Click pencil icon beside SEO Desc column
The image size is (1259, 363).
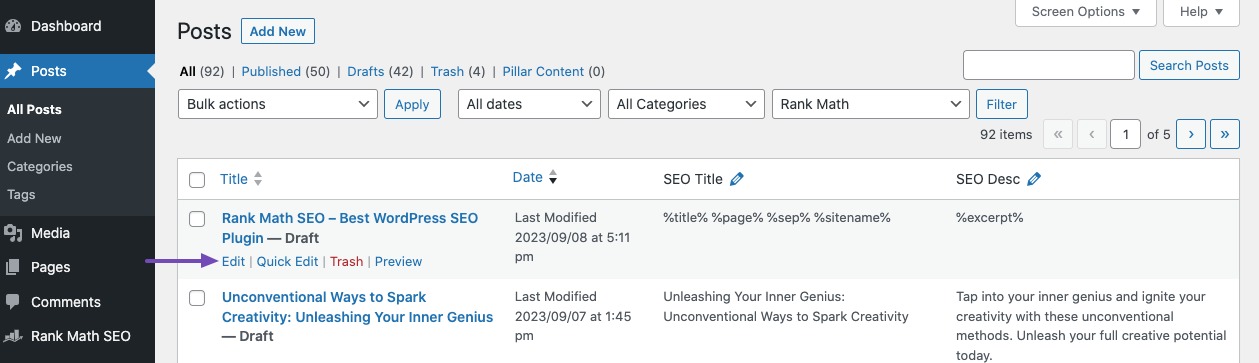point(1034,179)
